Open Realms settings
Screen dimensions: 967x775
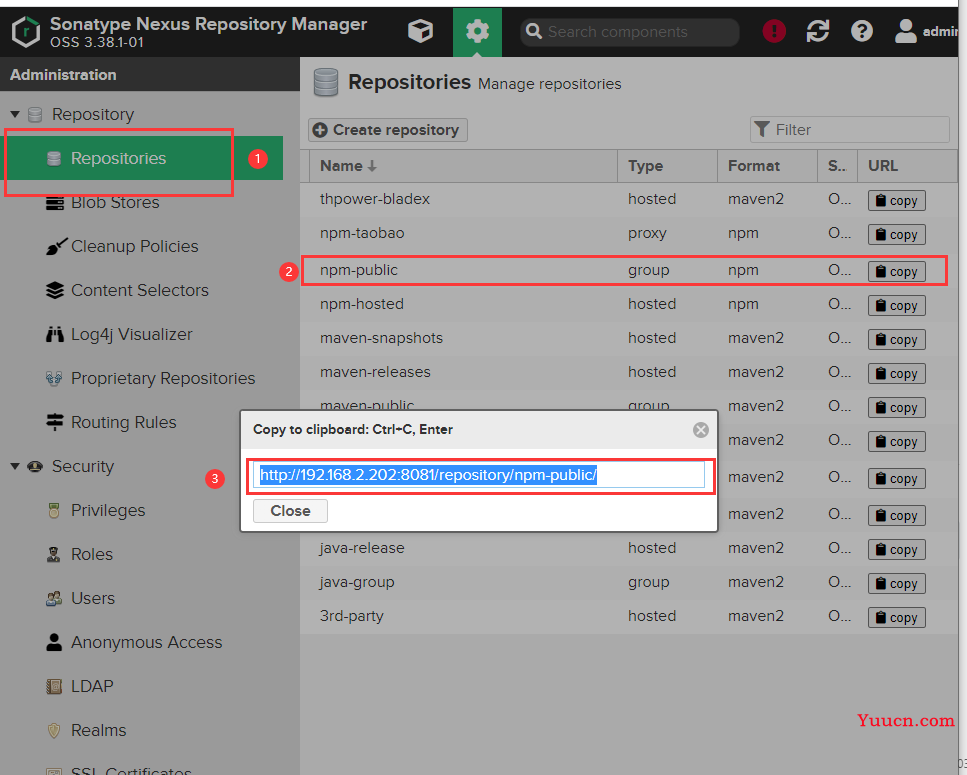point(98,730)
